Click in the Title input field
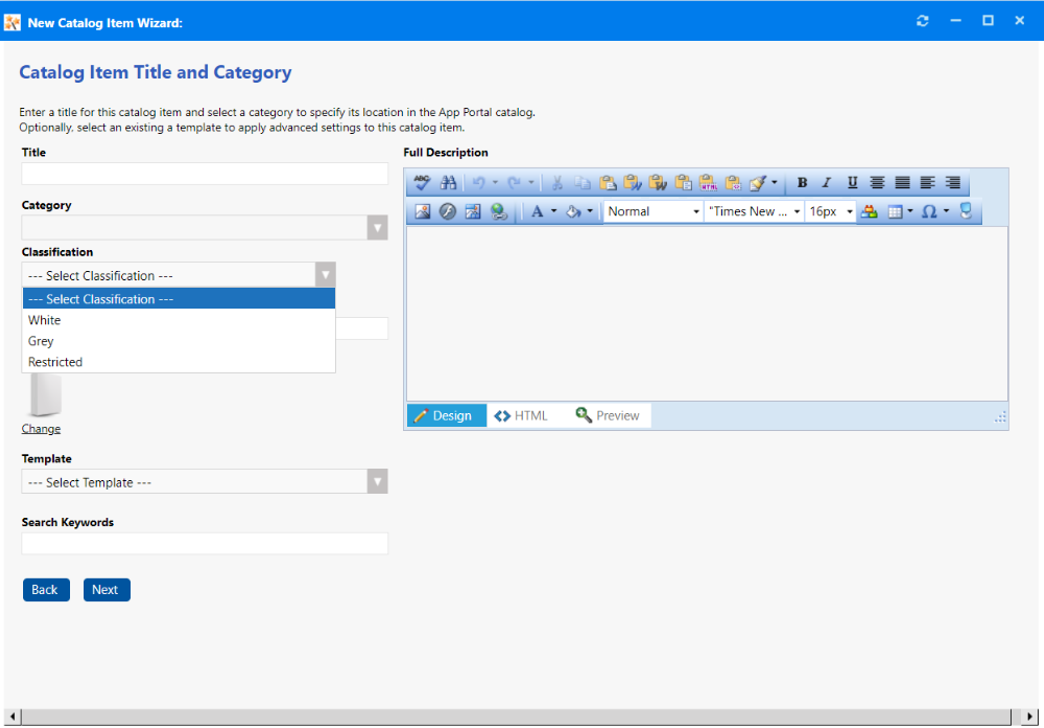The width and height of the screenshot is (1044, 728). pos(204,174)
